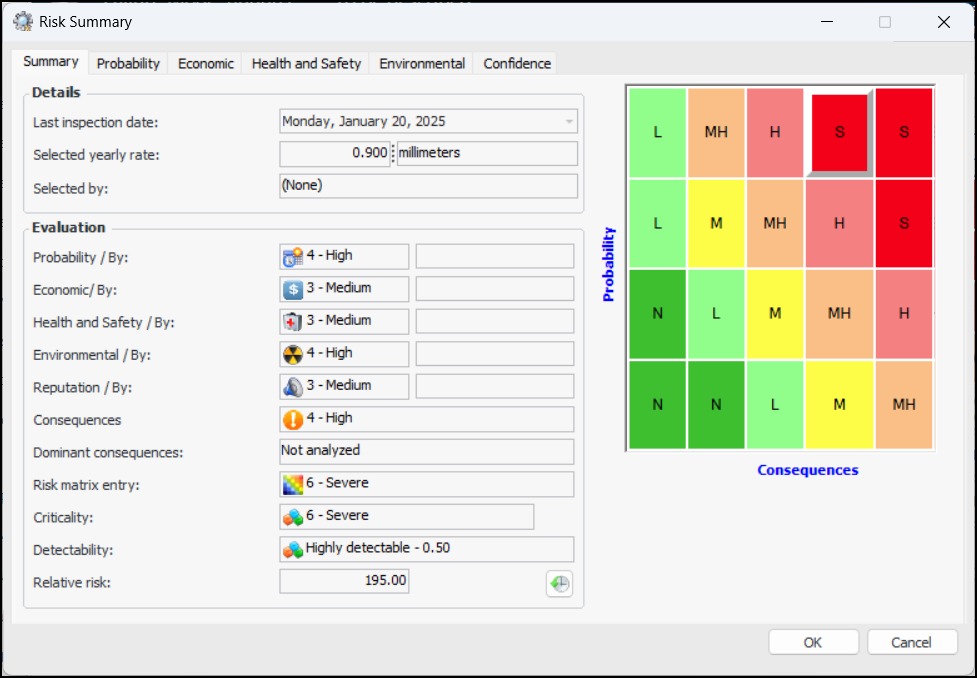Viewport: 977px width, 678px height.
Task: Click the Relative risk 195.00 field
Action: 344,581
